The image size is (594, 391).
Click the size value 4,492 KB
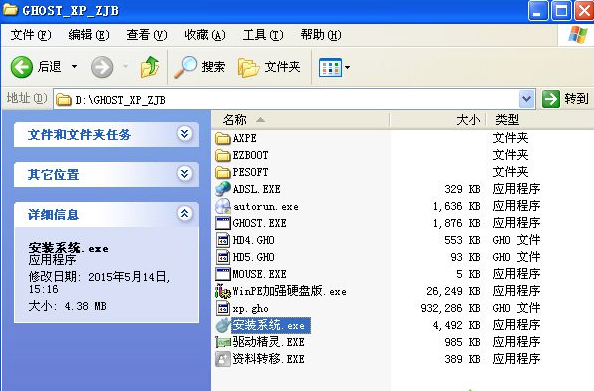pos(456,325)
